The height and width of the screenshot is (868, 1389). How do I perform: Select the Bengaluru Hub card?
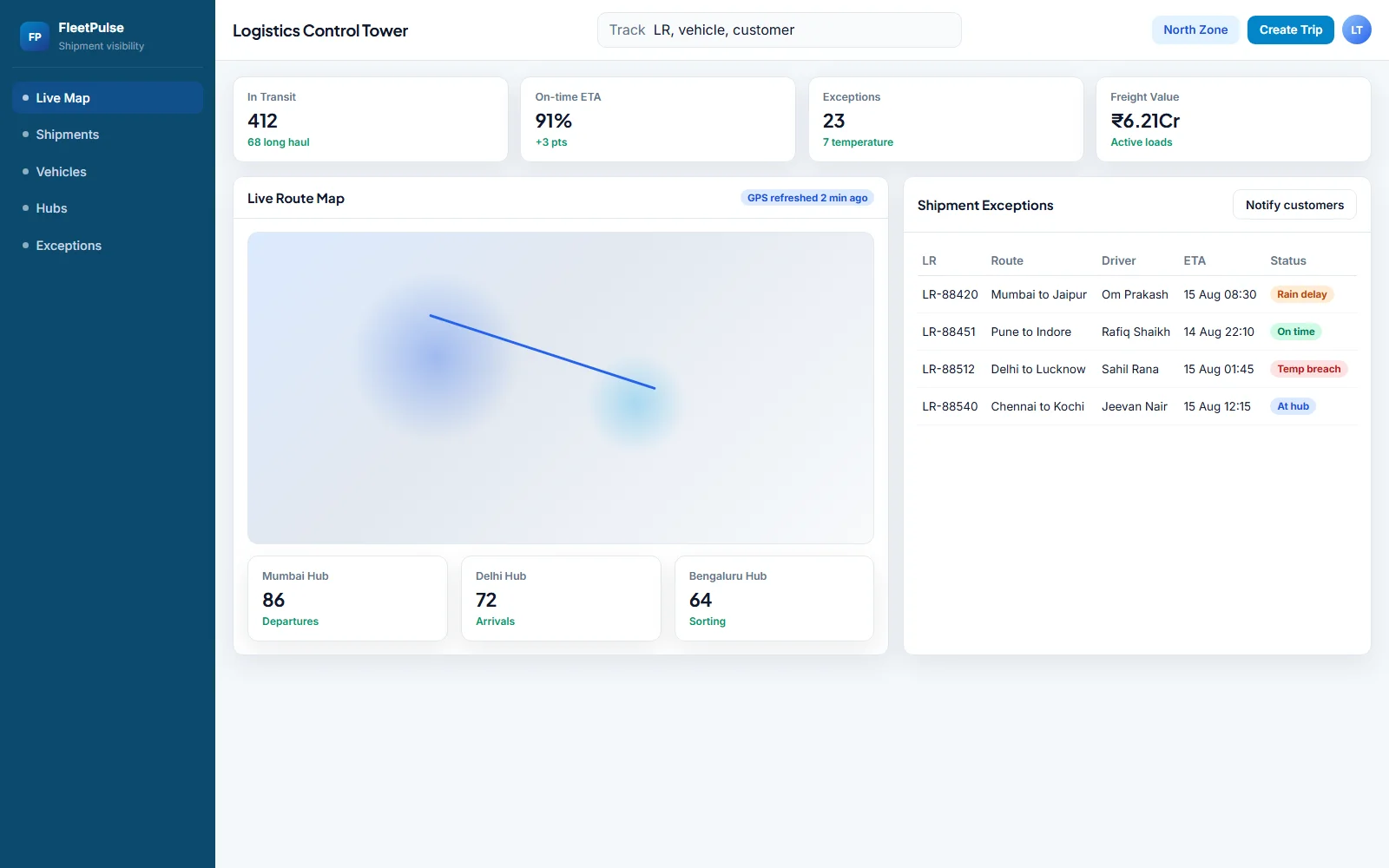point(774,599)
